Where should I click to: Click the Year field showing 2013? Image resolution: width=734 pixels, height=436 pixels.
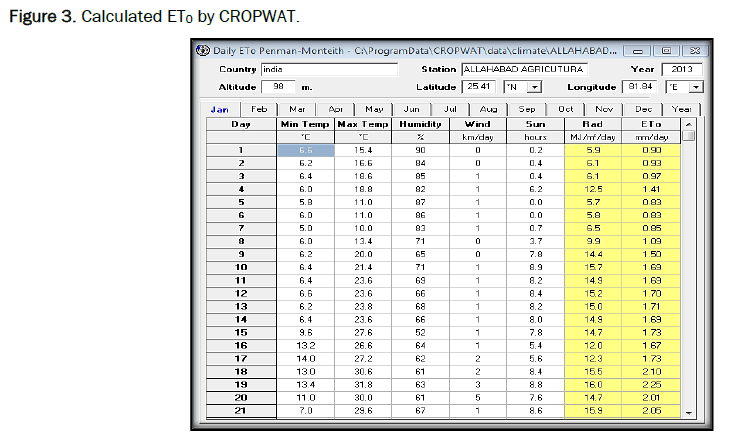click(x=682, y=70)
